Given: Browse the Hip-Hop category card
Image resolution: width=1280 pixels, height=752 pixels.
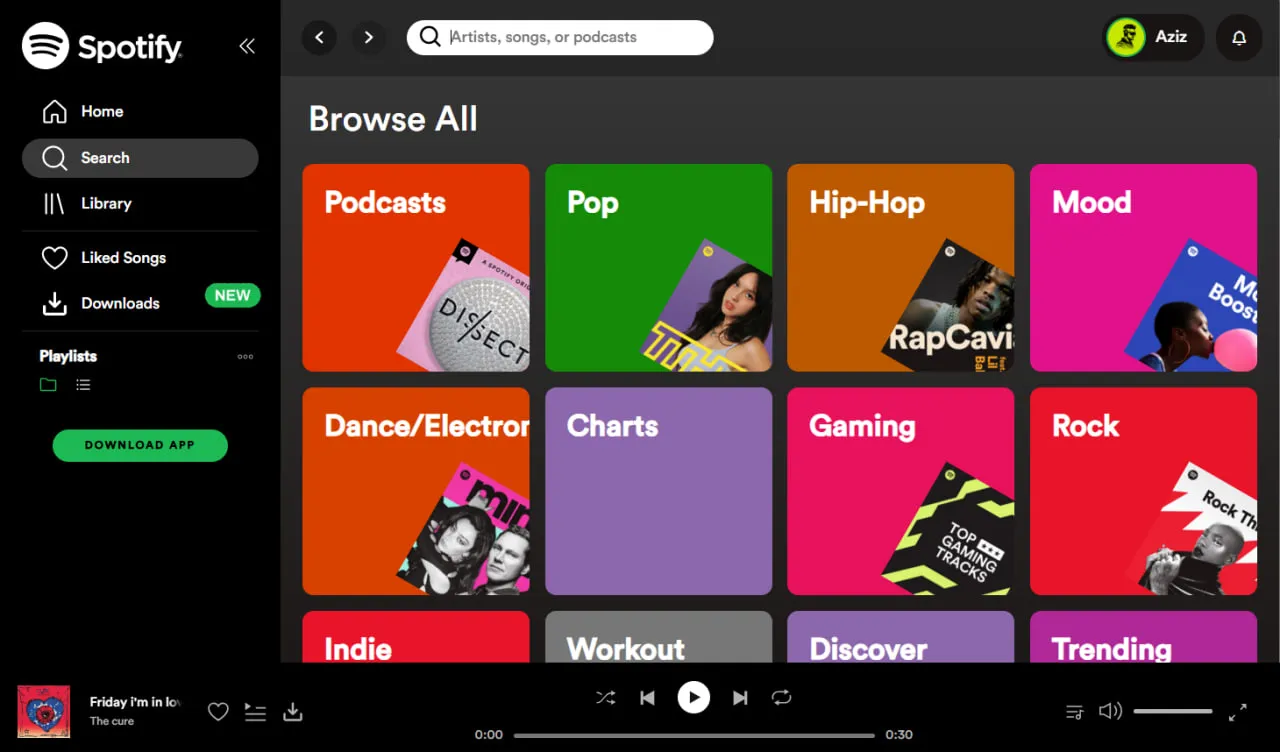Looking at the screenshot, I should click(x=900, y=268).
